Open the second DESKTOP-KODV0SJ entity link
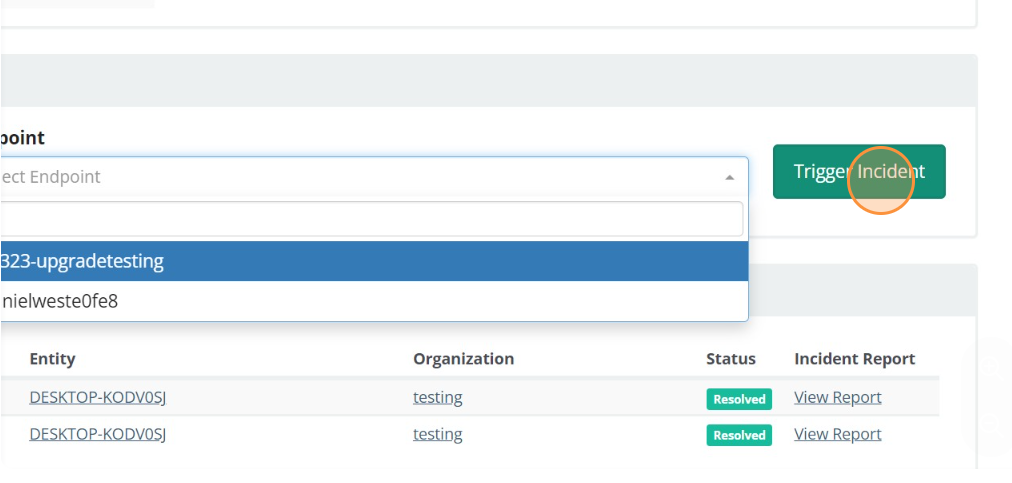The image size is (1012, 483). tap(97, 434)
